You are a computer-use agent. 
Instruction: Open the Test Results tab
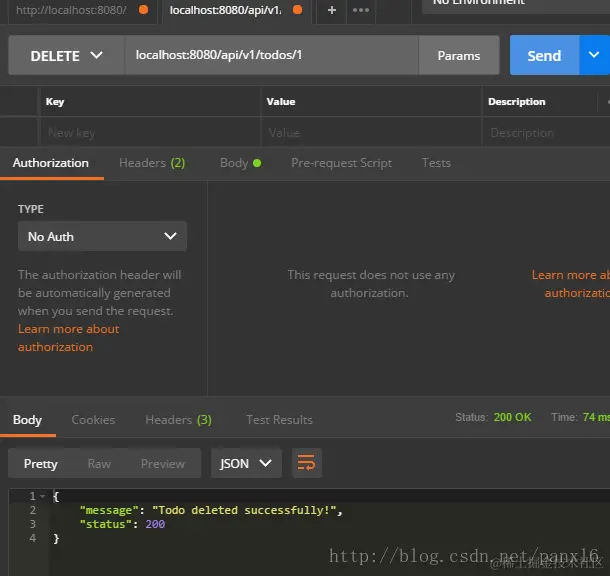[x=279, y=420]
